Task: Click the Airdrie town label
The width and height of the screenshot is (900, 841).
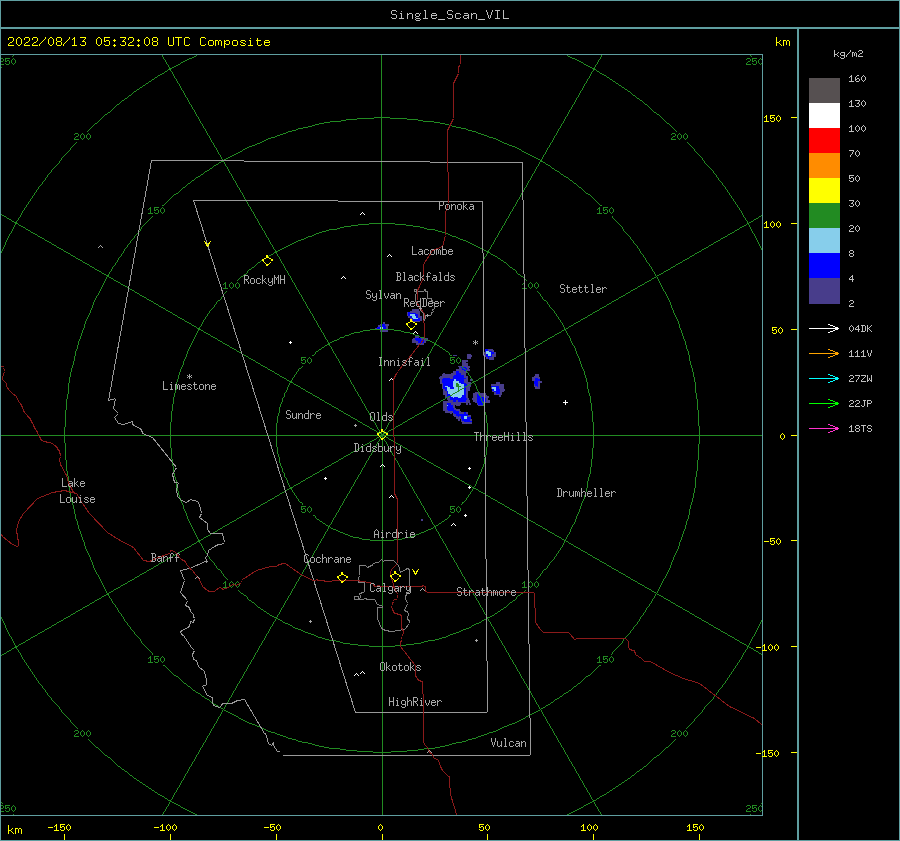Action: (x=394, y=534)
